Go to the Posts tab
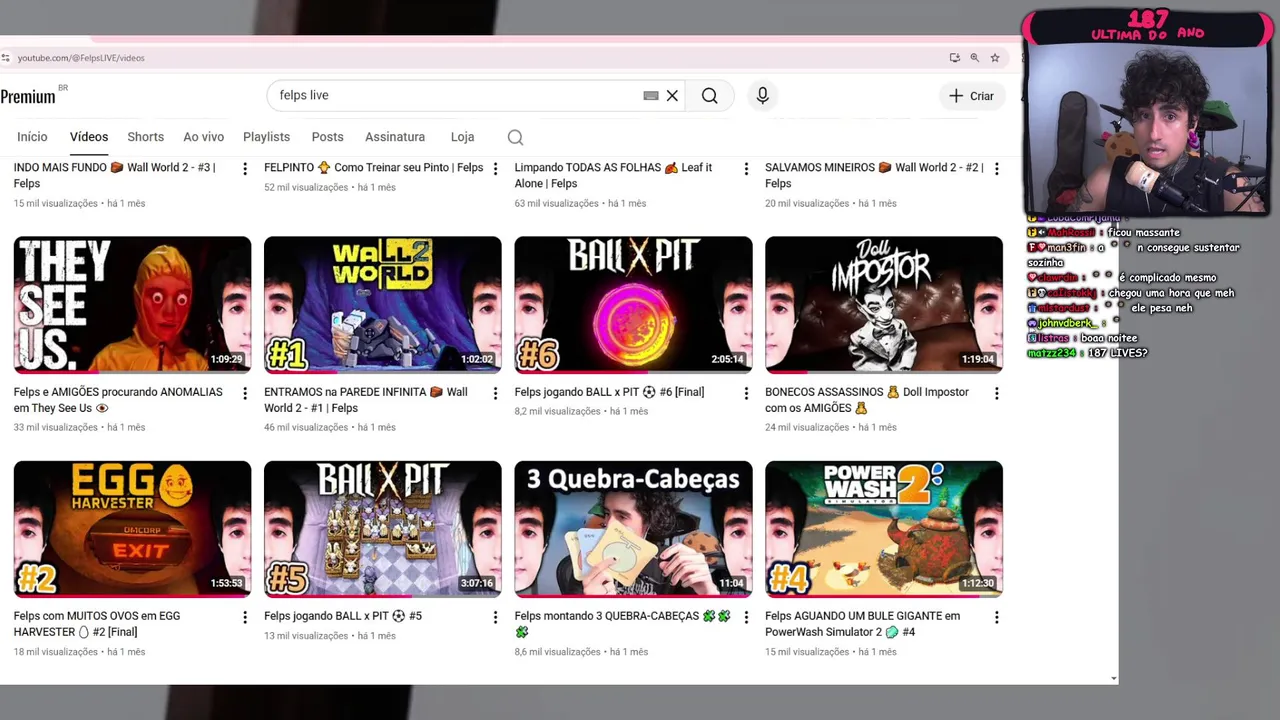1280x720 pixels. click(327, 137)
